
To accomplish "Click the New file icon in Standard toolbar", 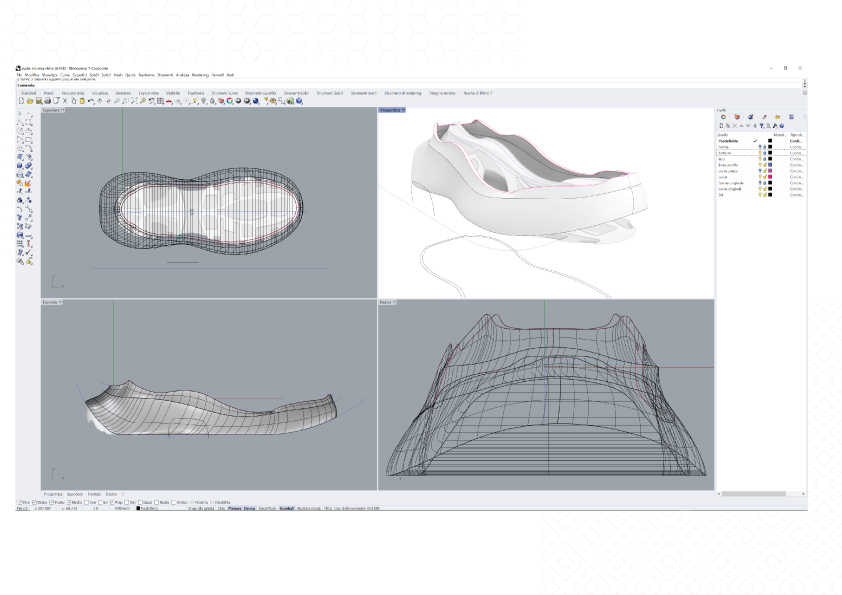I will point(21,101).
